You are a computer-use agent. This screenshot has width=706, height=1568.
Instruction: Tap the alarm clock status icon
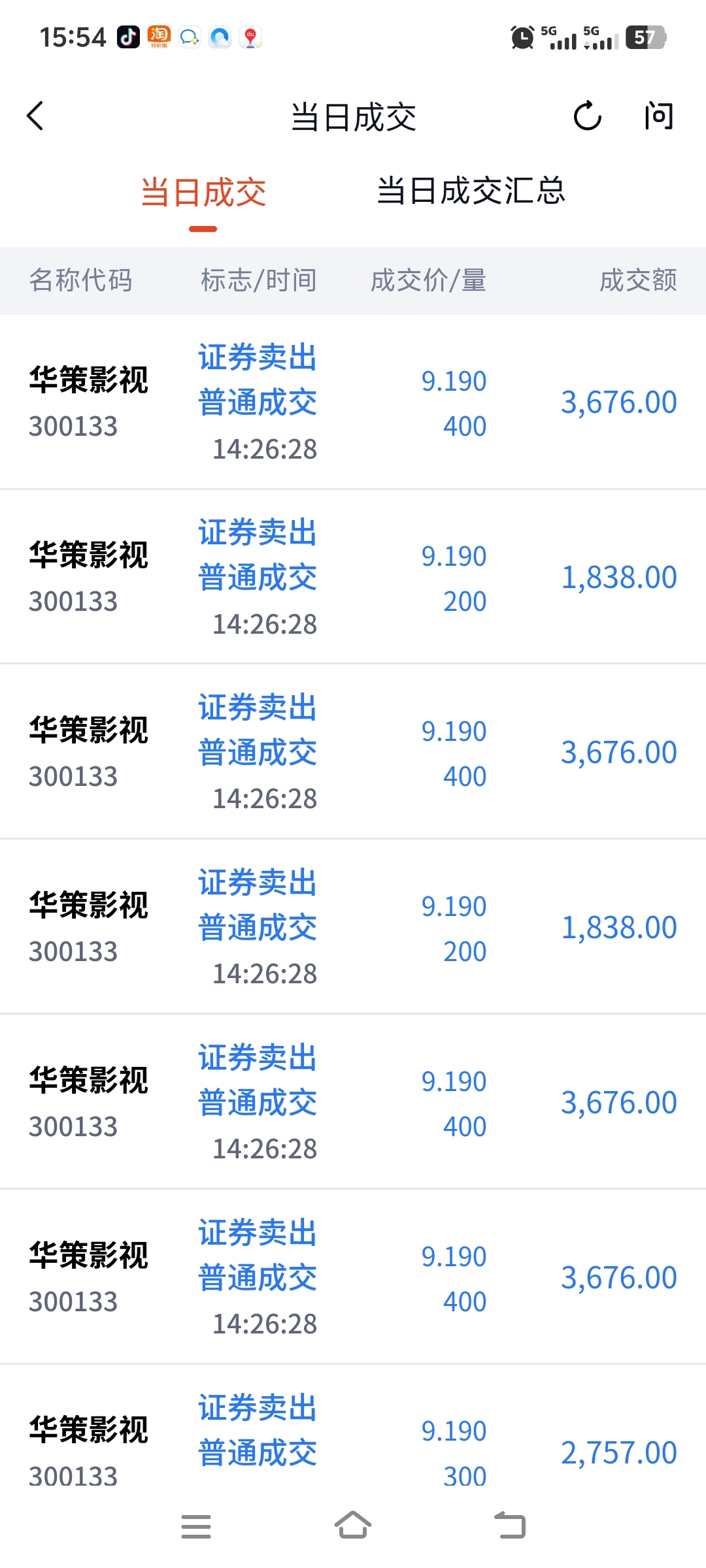[522, 37]
